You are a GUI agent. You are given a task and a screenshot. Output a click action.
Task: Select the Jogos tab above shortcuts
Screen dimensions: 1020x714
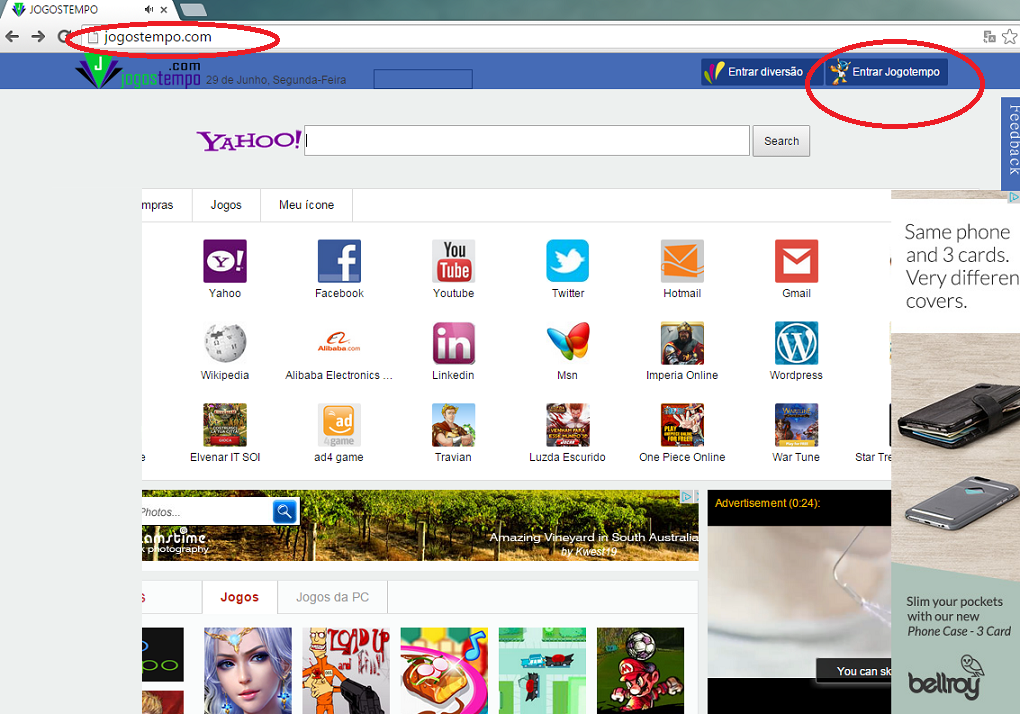[226, 205]
